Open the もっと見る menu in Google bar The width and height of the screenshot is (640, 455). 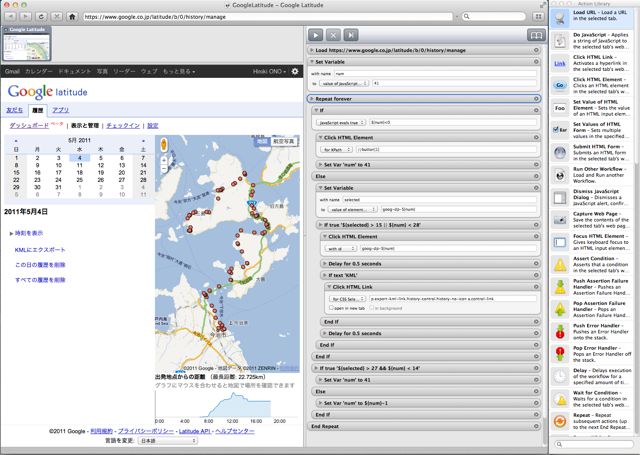click(179, 71)
